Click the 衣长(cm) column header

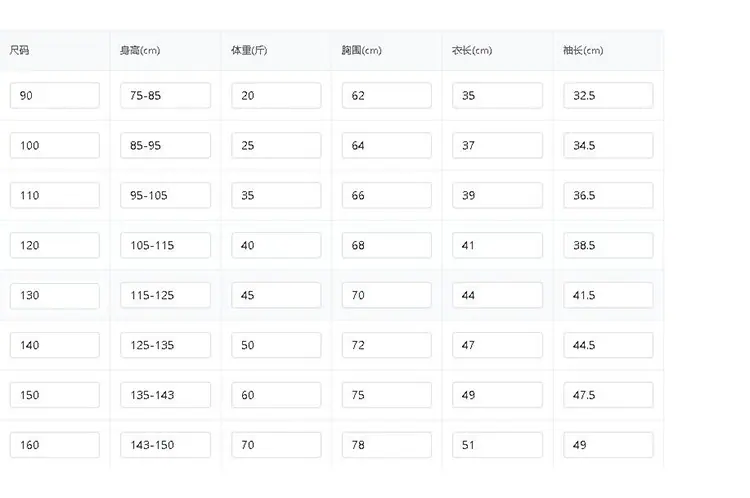click(472, 50)
